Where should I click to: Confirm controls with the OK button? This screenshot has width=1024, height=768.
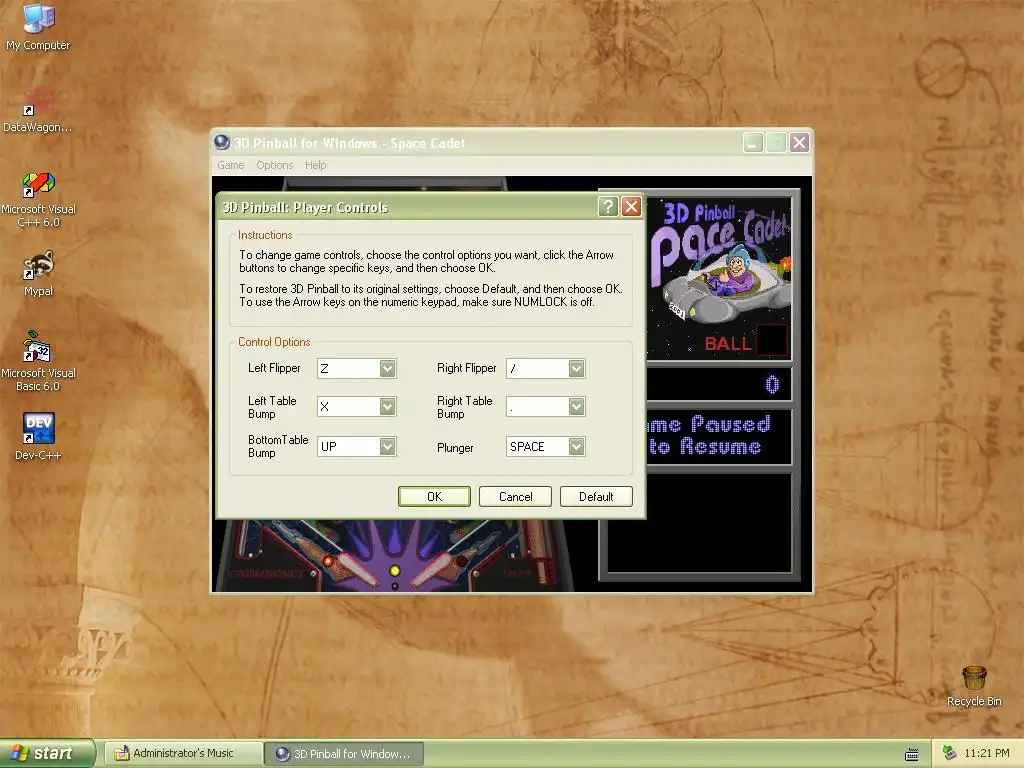(x=434, y=496)
